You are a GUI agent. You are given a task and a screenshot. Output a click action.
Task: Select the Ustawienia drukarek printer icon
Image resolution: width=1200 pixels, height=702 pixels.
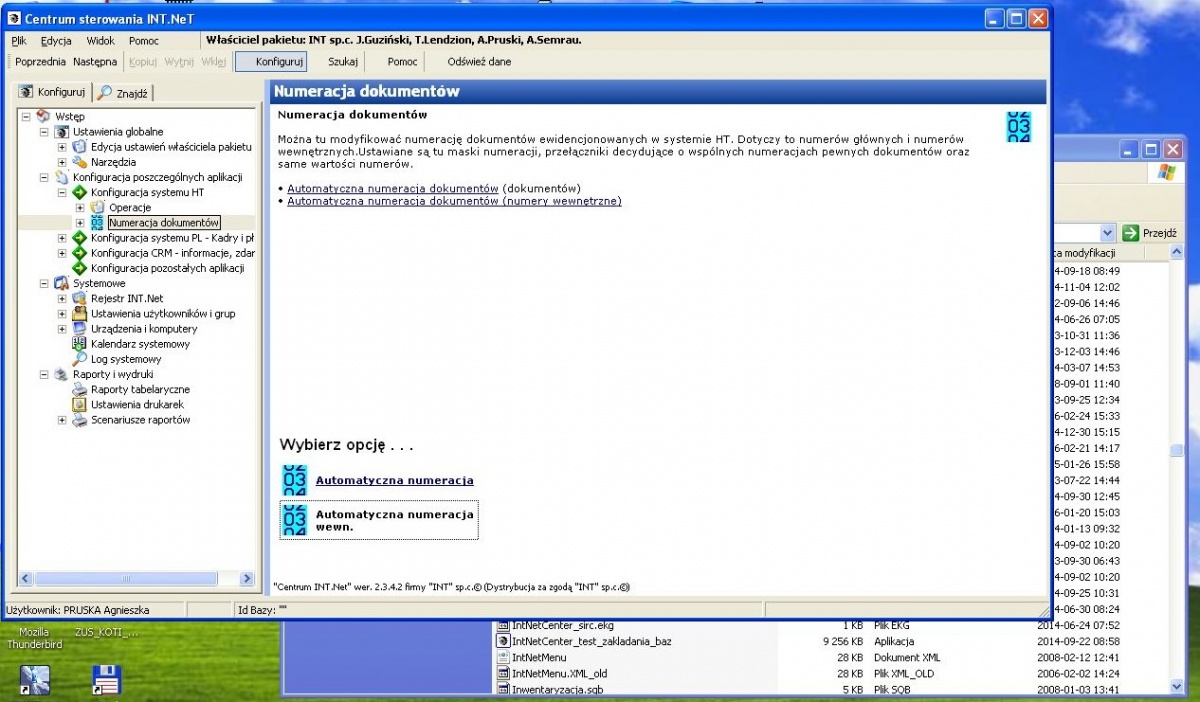[x=80, y=405]
